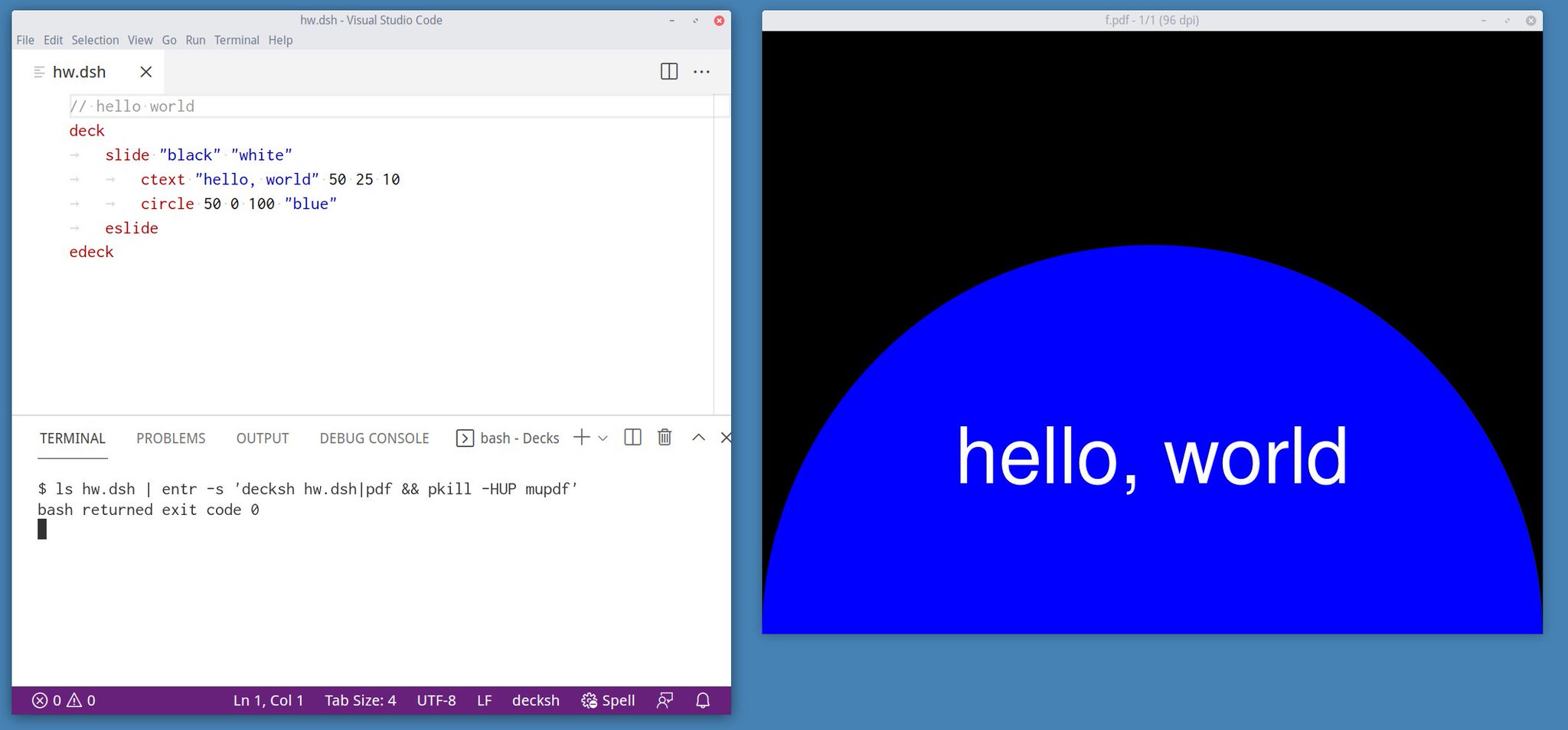Kill terminal with trash icon
Viewport: 1568px width, 730px height.
tap(665, 438)
